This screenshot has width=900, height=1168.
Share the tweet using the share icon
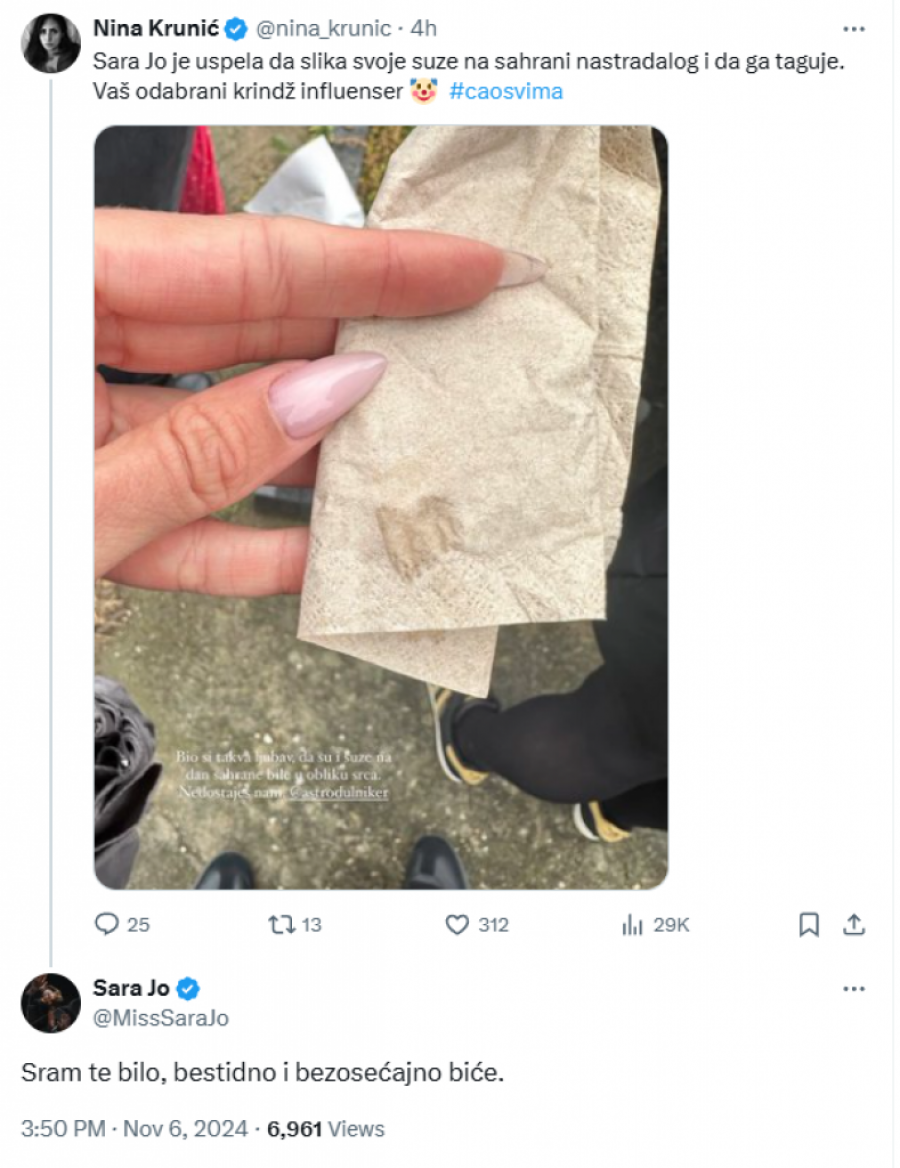[x=853, y=925]
